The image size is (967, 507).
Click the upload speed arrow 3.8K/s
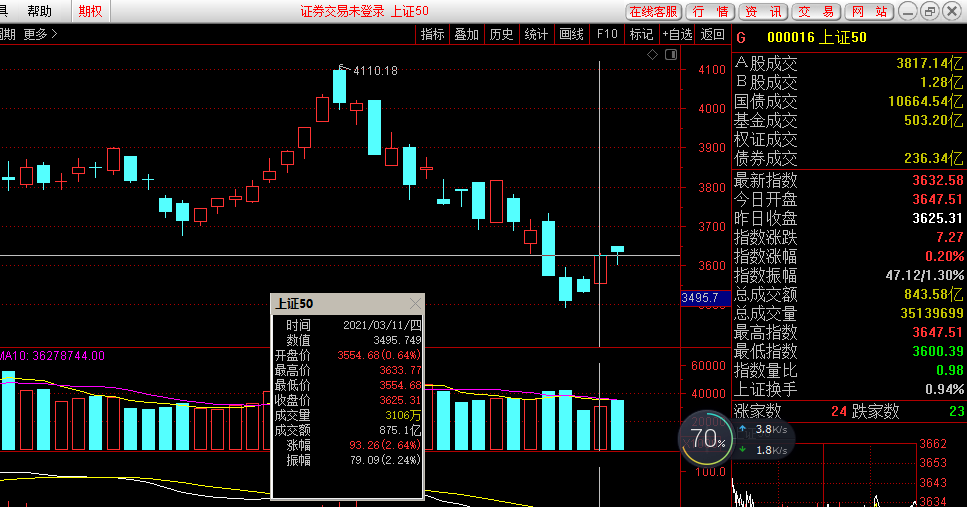743,429
